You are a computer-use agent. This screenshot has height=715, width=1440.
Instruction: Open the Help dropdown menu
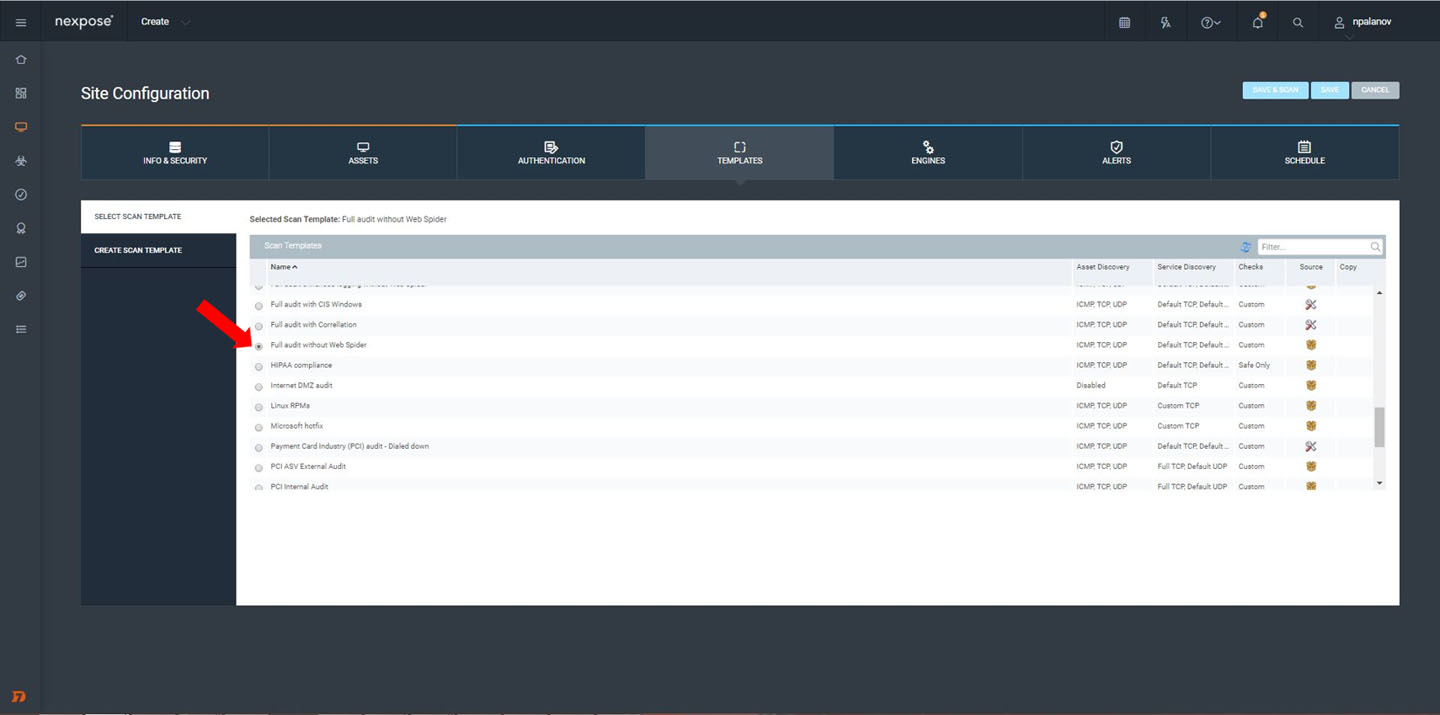(x=1210, y=22)
